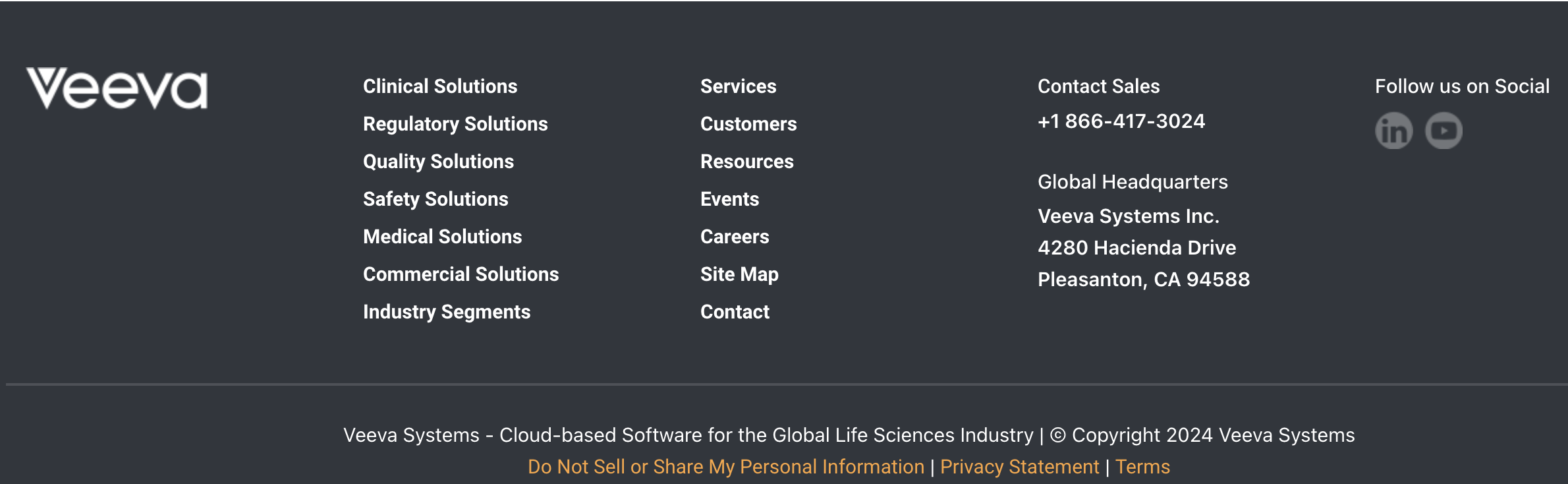This screenshot has height=484, width=1568.
Task: Open the Terms link
Action: [x=1142, y=467]
